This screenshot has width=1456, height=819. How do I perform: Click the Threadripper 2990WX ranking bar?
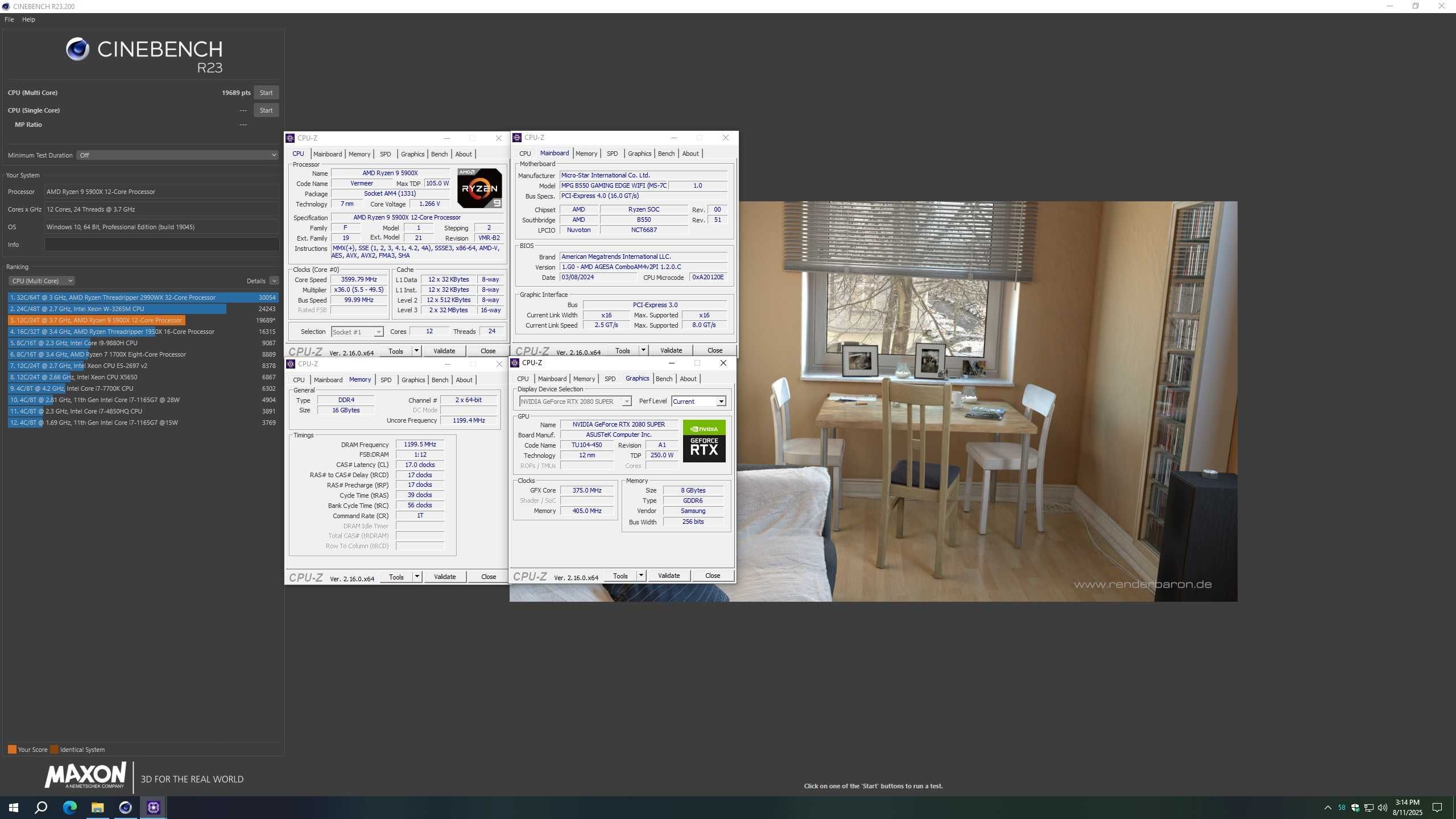pos(143,297)
